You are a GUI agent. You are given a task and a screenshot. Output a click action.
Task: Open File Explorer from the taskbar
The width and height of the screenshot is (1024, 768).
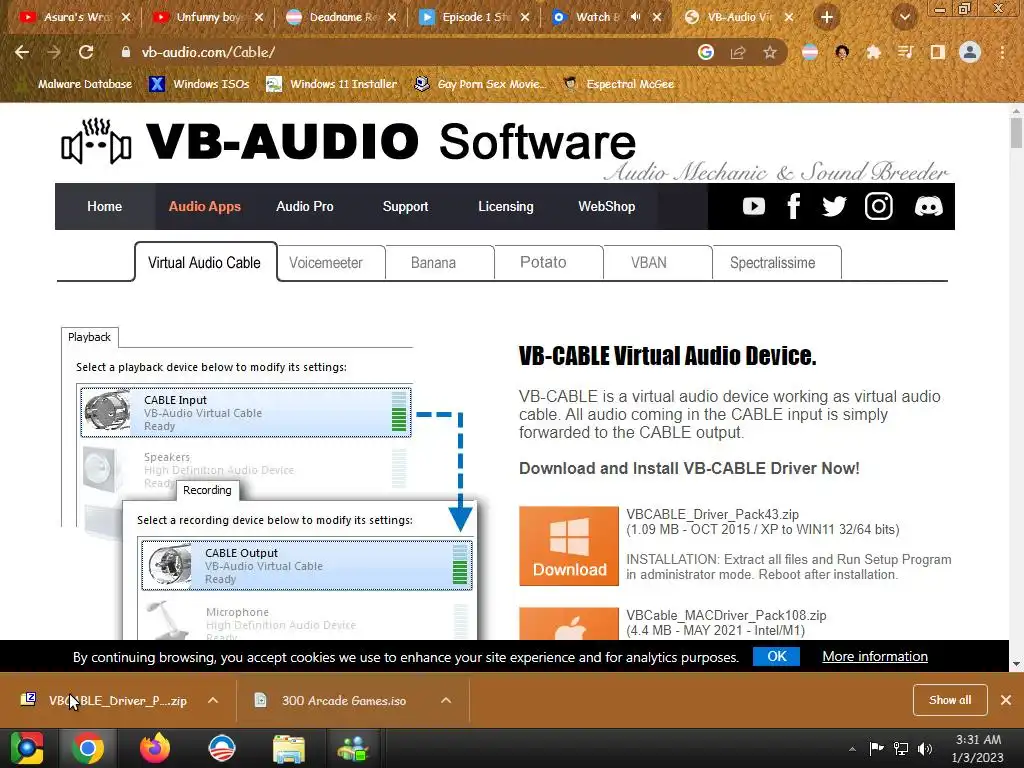point(288,748)
